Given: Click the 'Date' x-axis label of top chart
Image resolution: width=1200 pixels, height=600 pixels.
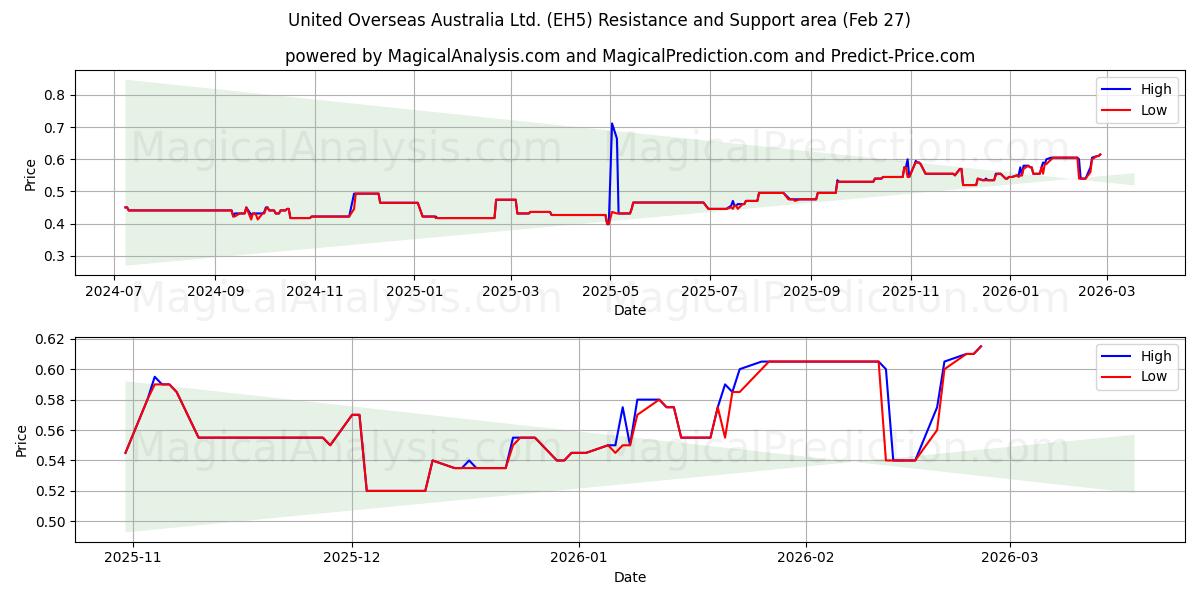Looking at the screenshot, I should 630,310.
